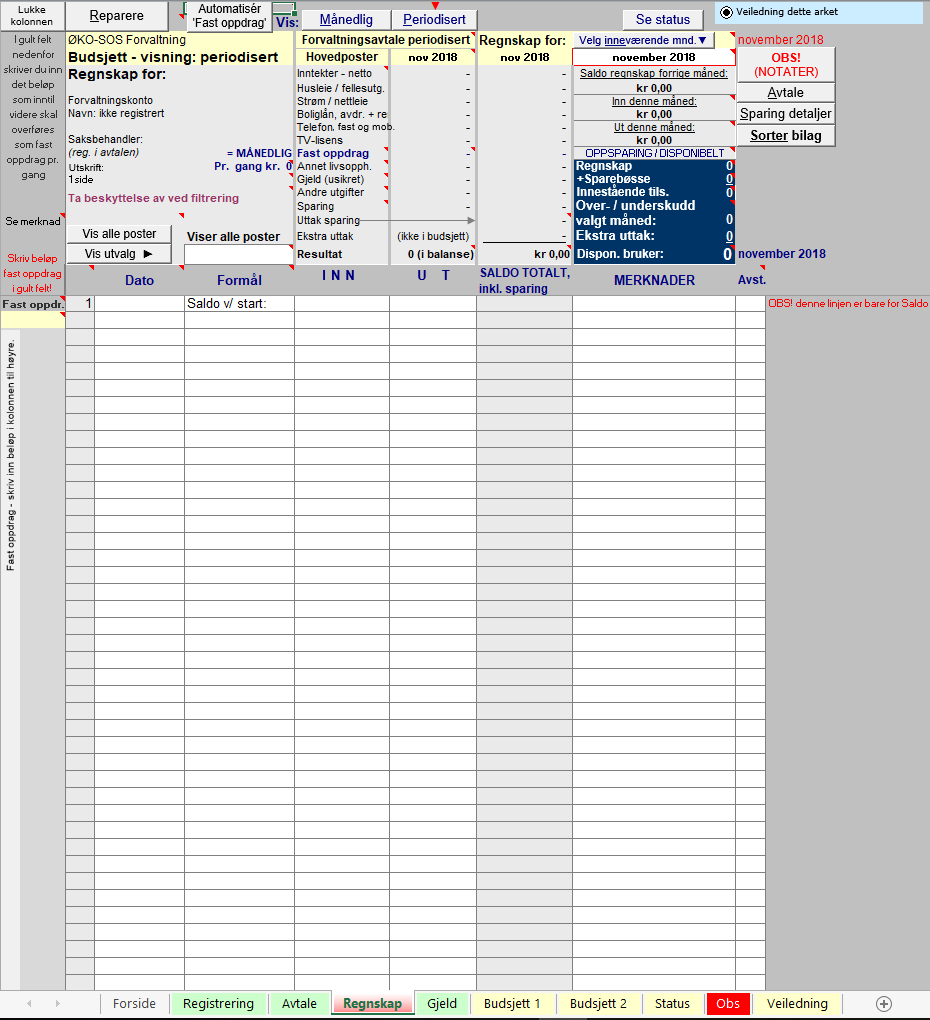Image resolution: width=930 pixels, height=1020 pixels.
Task: Click Lukke kolonnen button
Action: (32, 16)
